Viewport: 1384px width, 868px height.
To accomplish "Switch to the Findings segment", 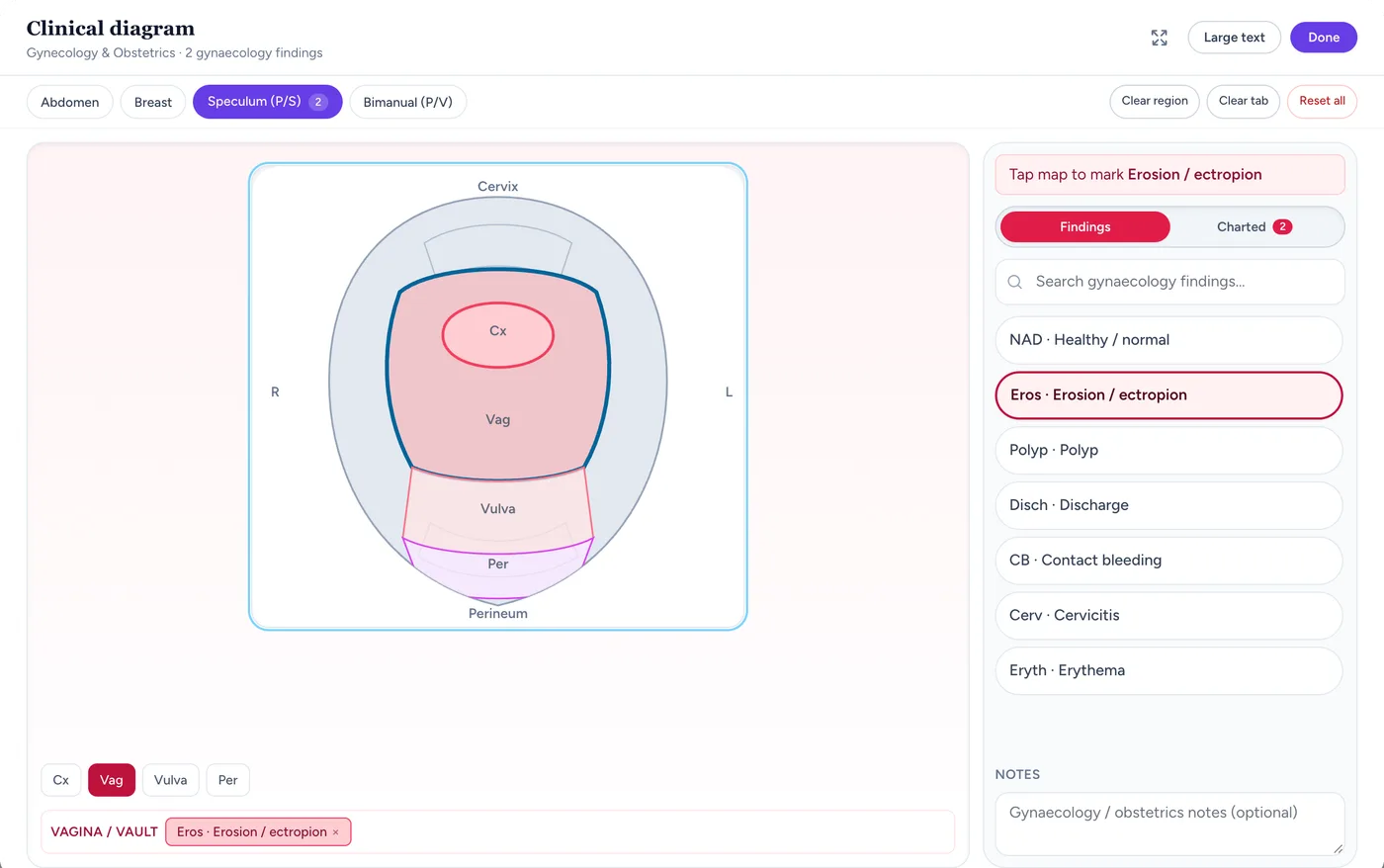I will coord(1084,226).
